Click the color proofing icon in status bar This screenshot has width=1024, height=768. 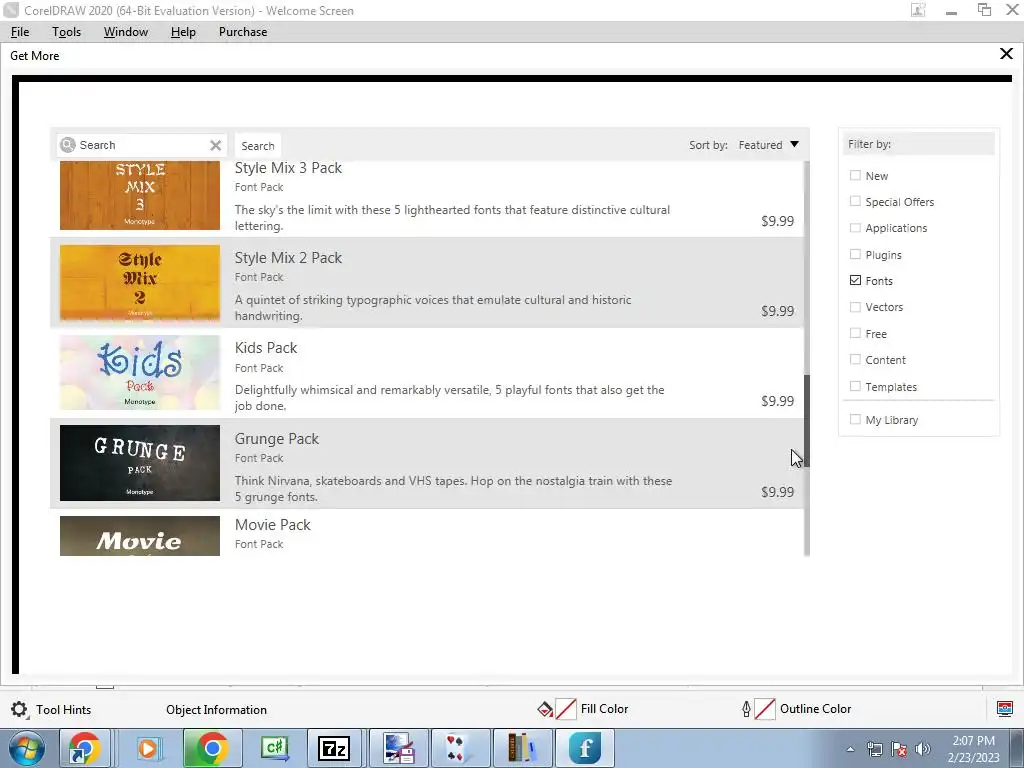click(x=1004, y=709)
